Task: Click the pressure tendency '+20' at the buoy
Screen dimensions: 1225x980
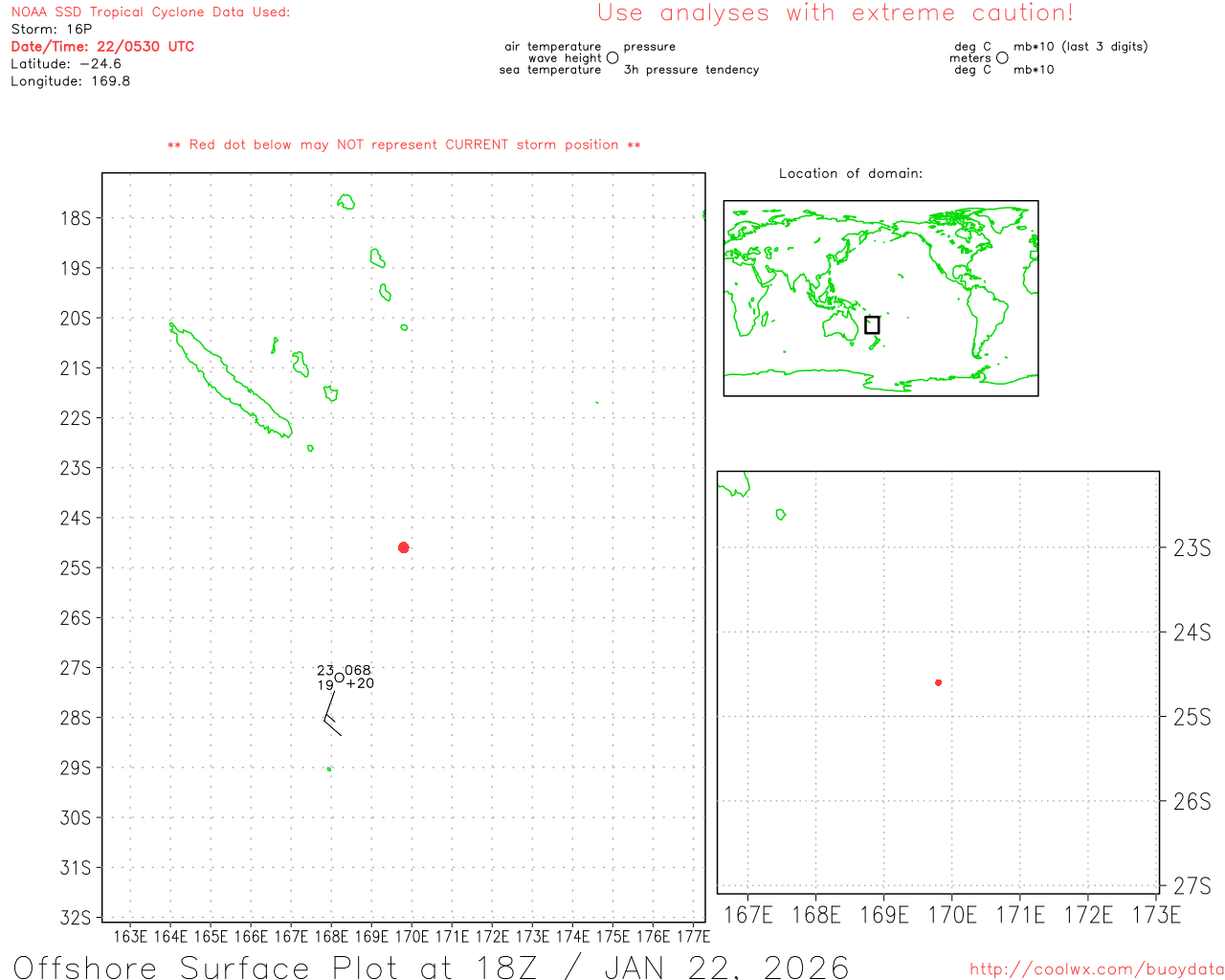Action: click(360, 683)
